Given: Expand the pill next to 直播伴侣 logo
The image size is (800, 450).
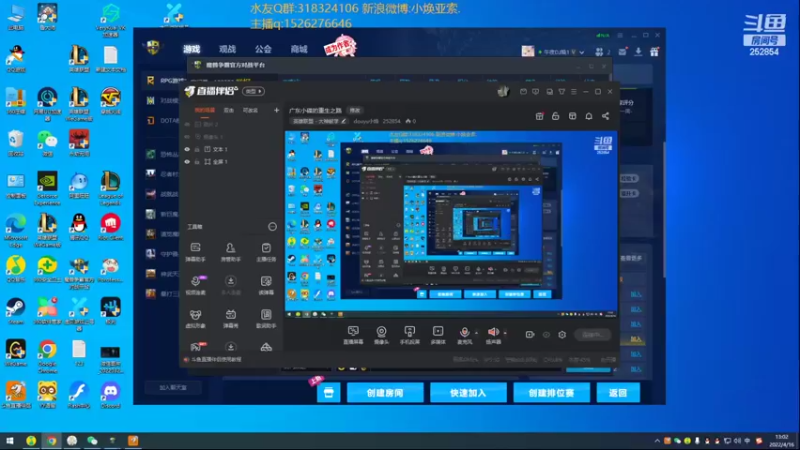Looking at the screenshot, I should click(253, 91).
